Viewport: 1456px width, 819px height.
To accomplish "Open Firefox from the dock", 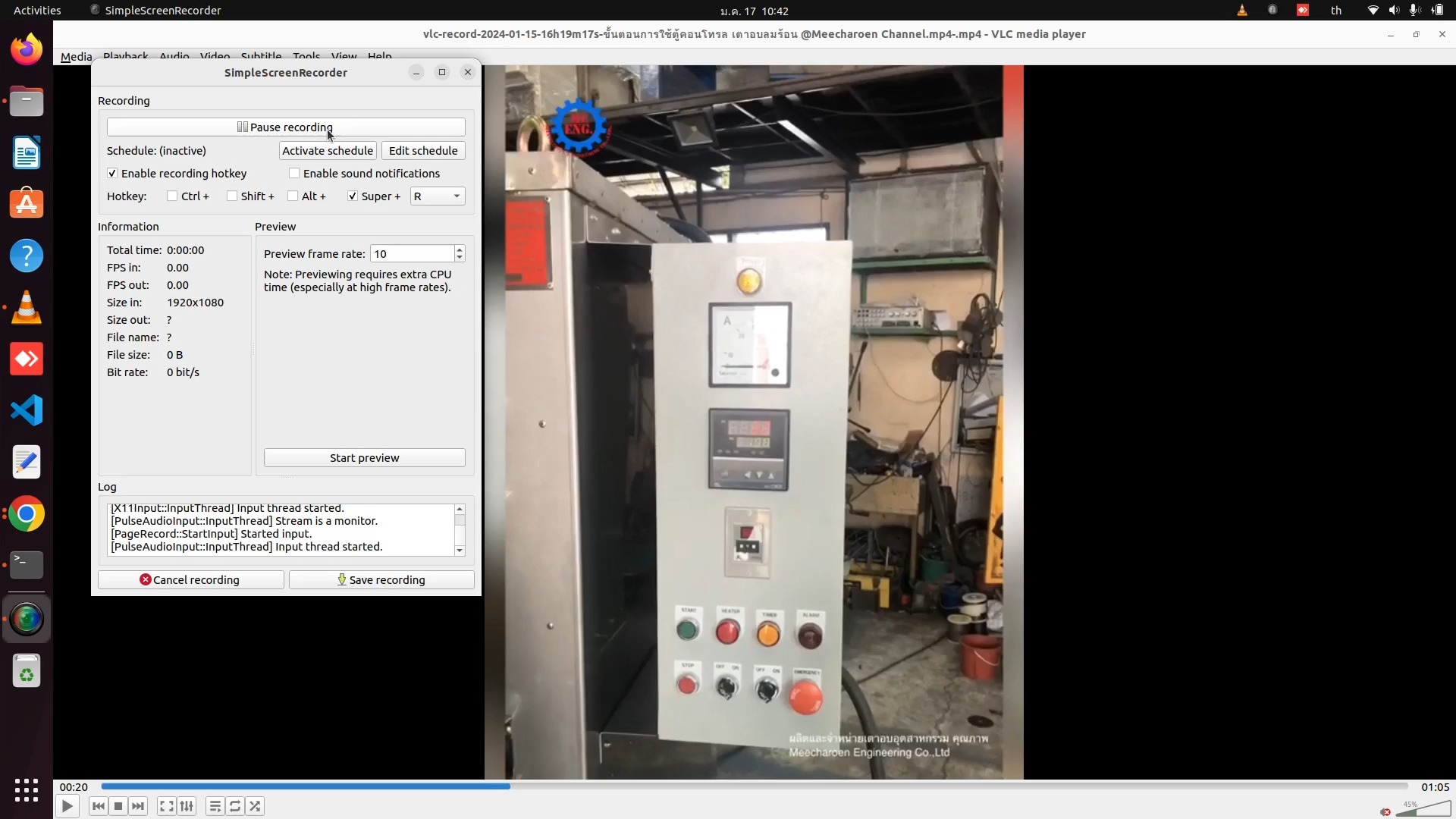I will [27, 48].
